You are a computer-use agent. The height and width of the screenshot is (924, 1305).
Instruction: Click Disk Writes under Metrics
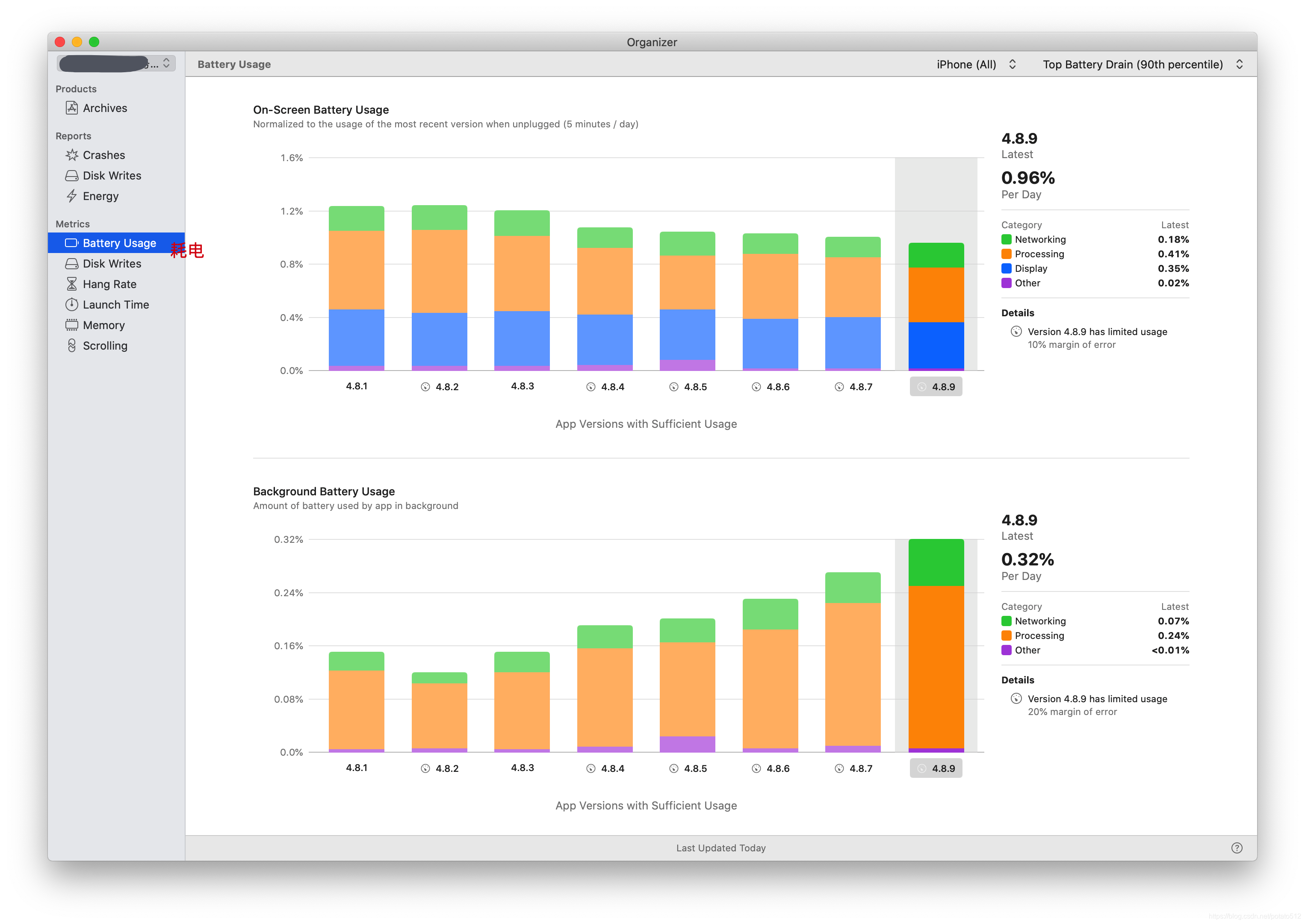tap(112, 263)
